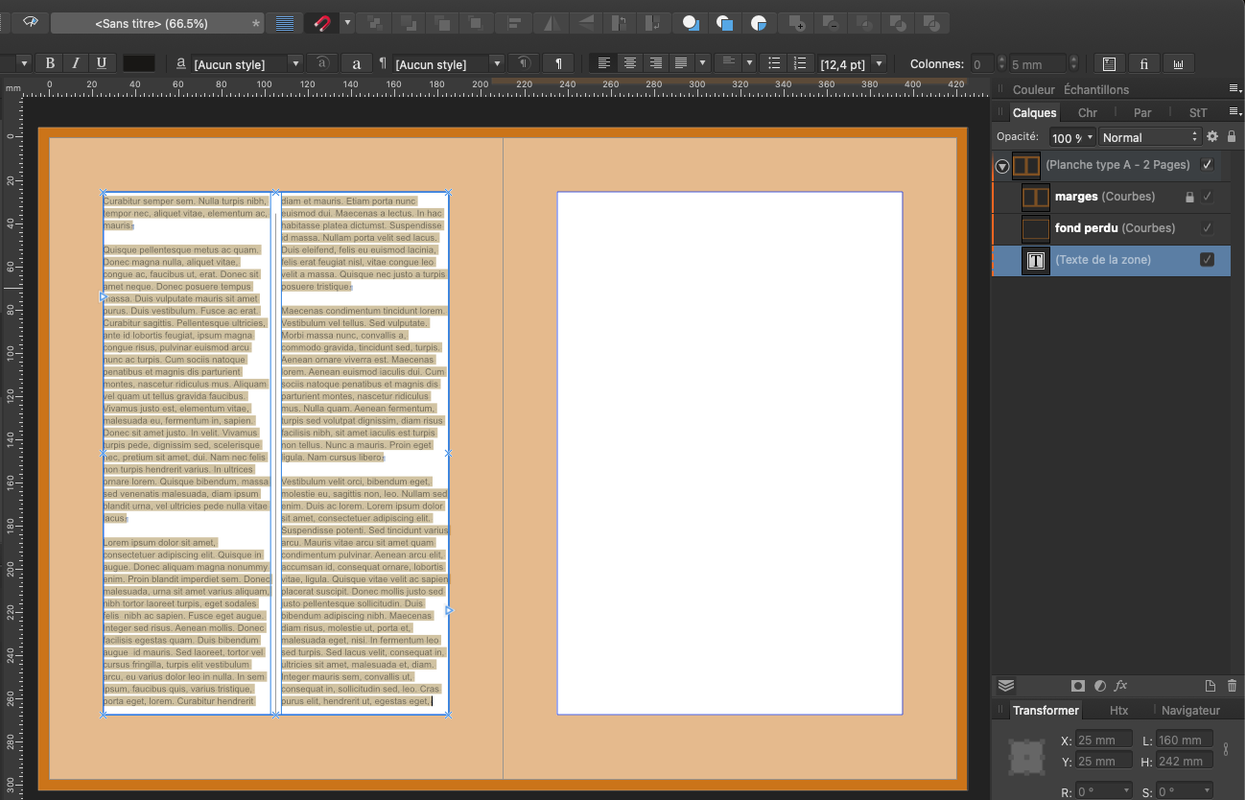Toggle the Planche type A visibility checkbox
The height and width of the screenshot is (800, 1245).
[x=1207, y=165]
